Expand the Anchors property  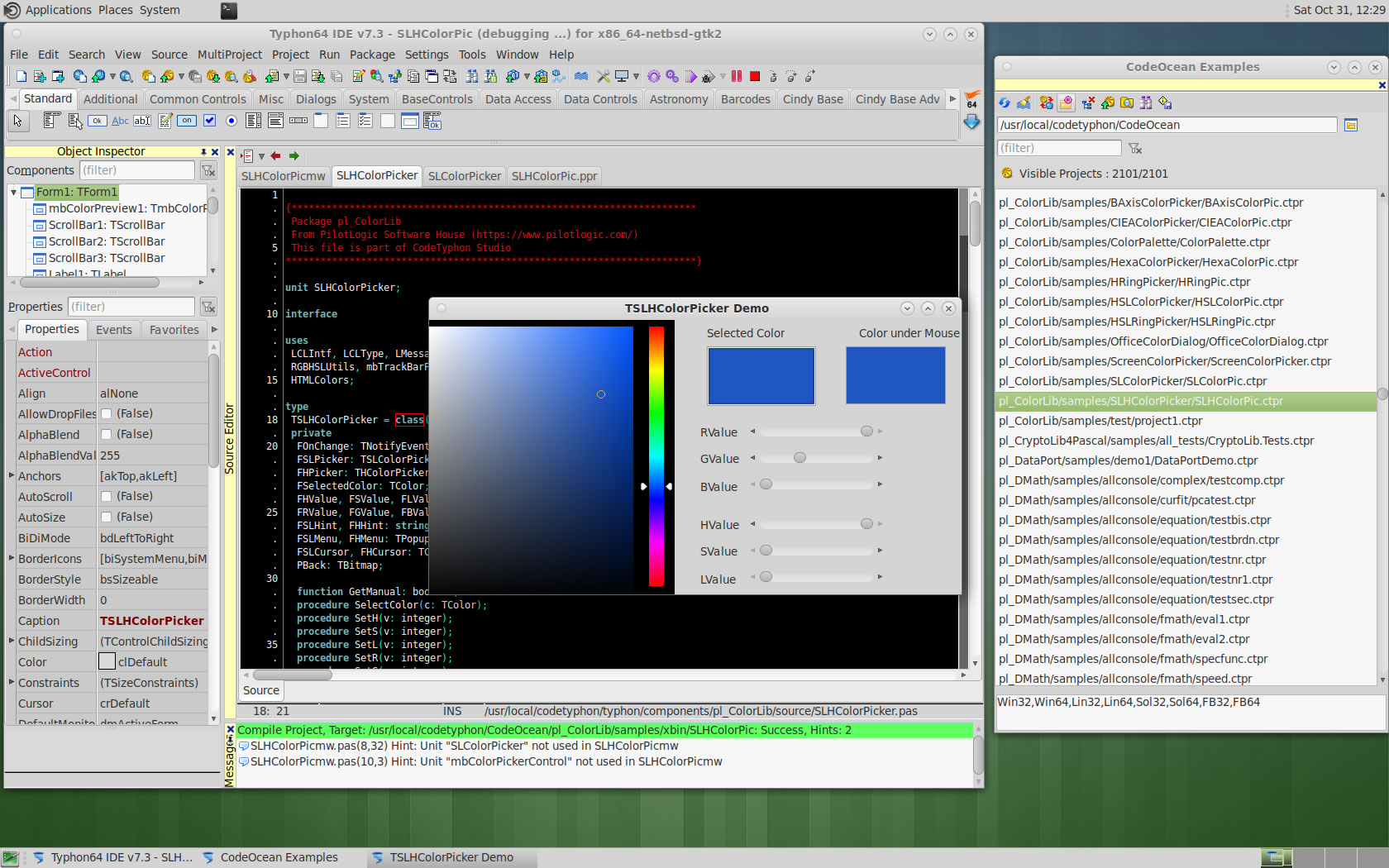[12, 475]
